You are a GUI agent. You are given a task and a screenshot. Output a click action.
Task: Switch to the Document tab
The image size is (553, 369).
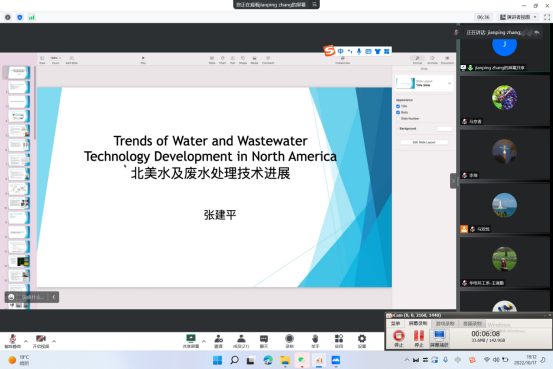447,60
